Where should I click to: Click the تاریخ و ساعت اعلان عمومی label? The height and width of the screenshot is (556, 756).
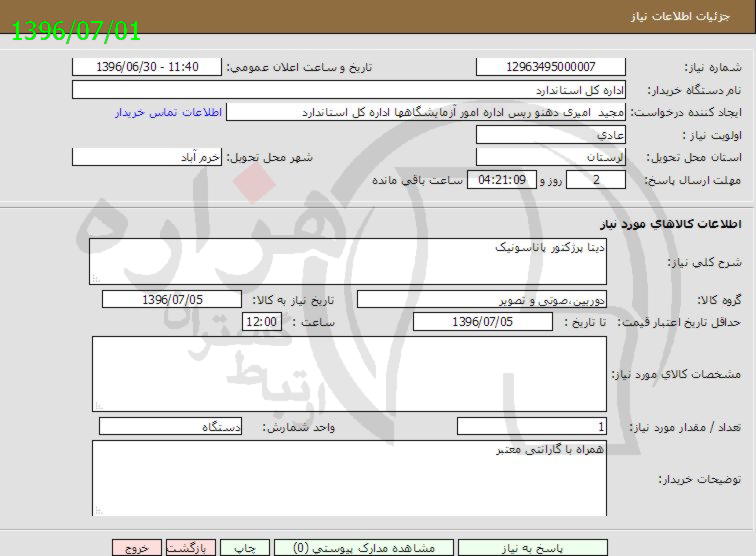tap(299, 68)
